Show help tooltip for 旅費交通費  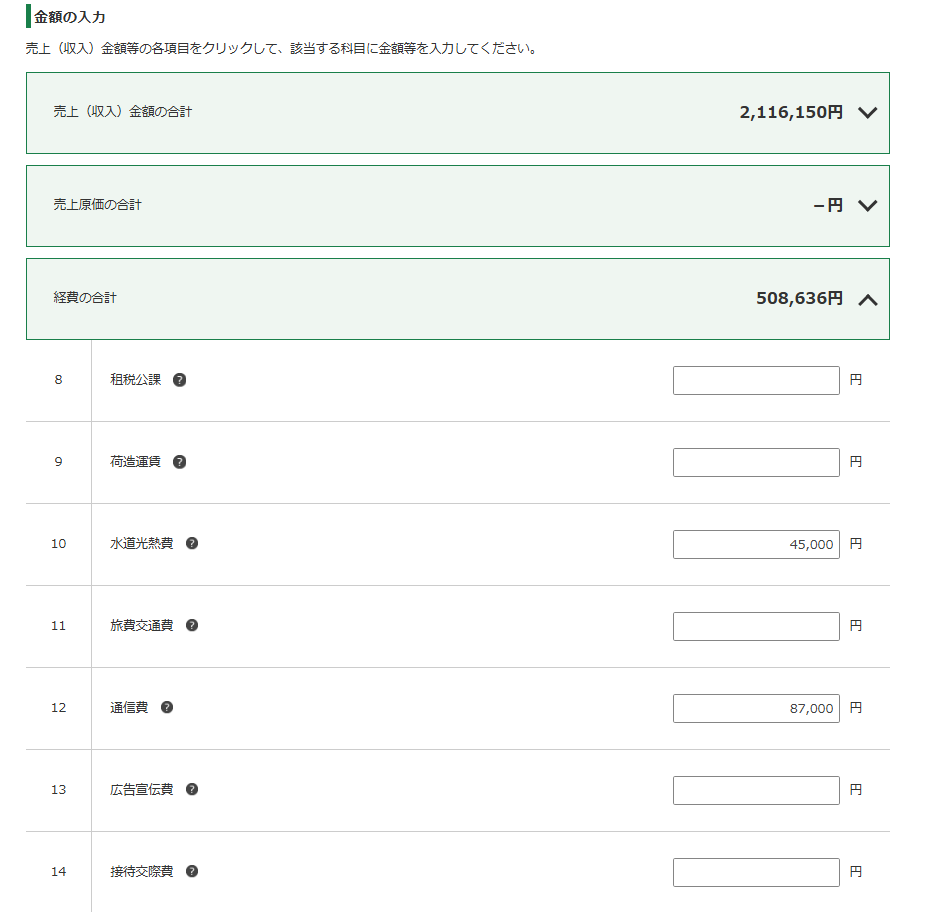[192, 626]
